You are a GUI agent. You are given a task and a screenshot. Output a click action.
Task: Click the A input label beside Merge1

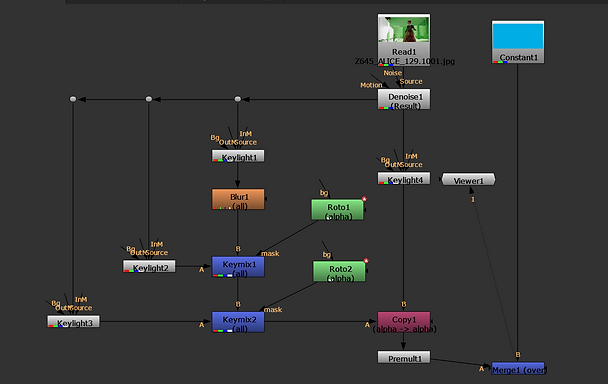point(481,369)
